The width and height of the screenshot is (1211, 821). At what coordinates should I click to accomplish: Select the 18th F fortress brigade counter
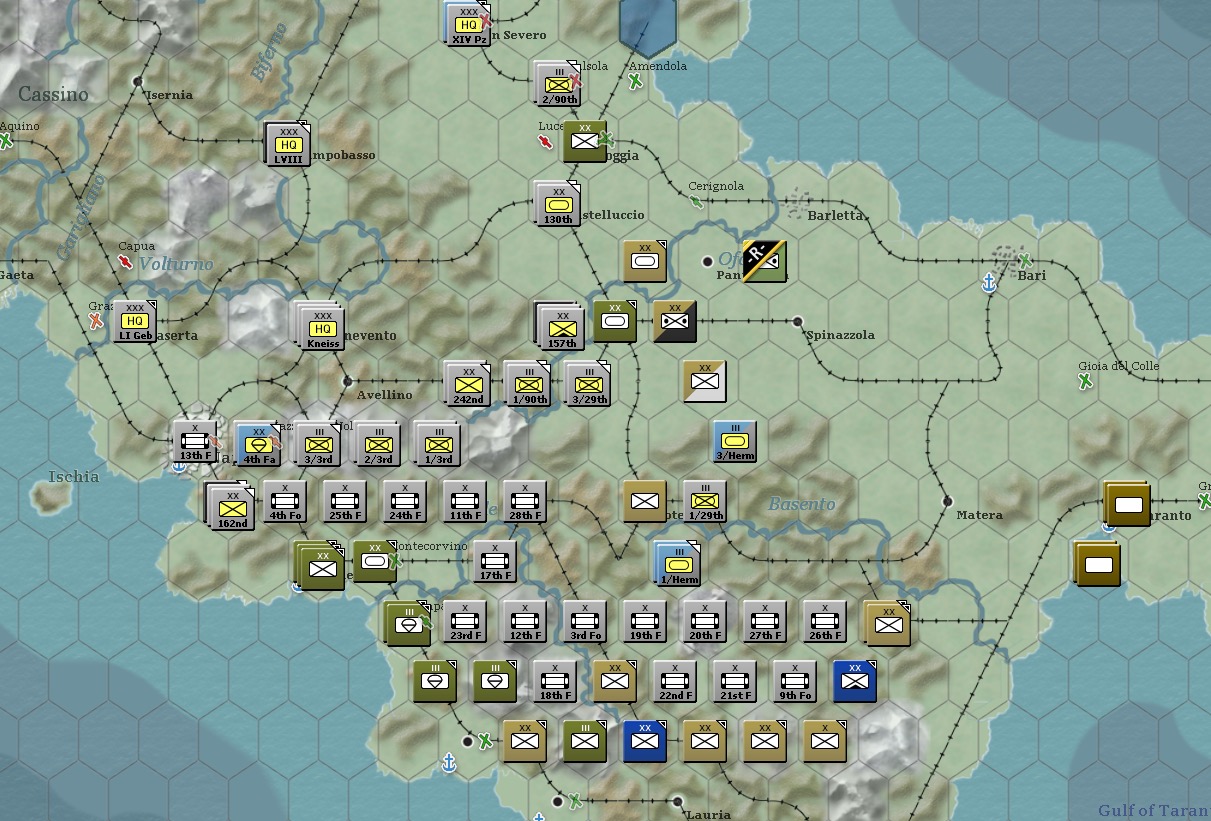point(556,682)
